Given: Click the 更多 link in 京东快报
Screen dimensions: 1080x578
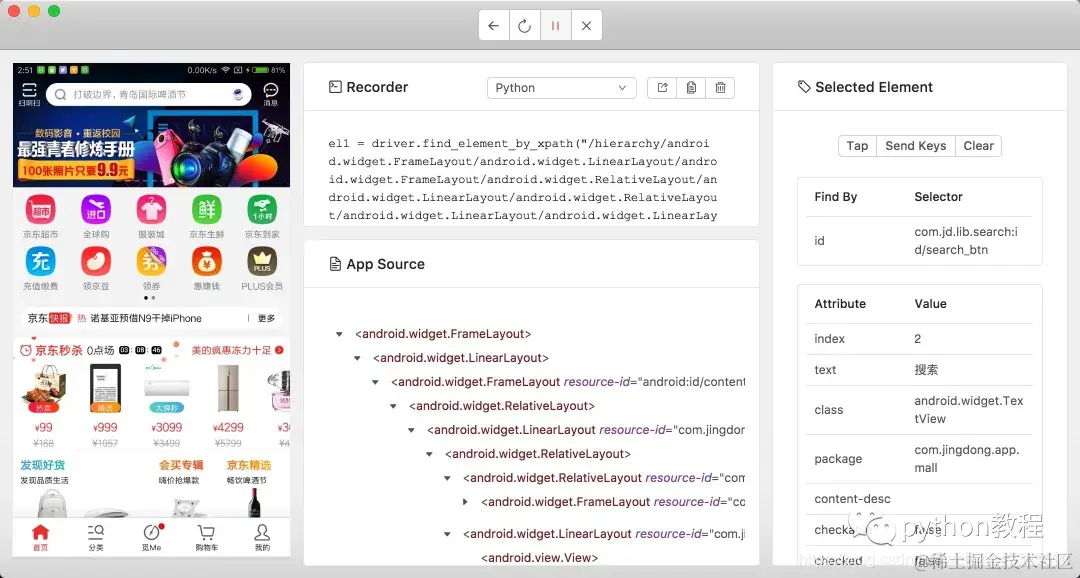Looking at the screenshot, I should click(267, 318).
